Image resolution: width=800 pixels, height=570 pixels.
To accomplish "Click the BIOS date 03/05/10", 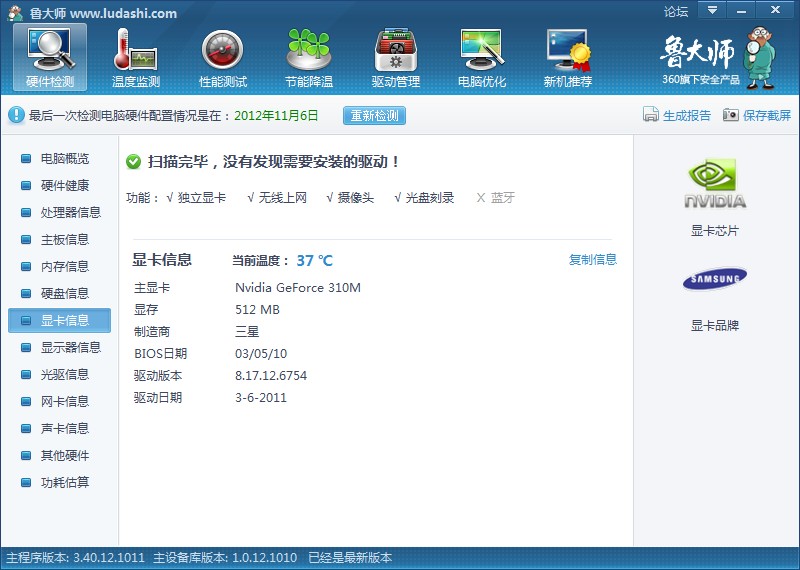I will pyautogui.click(x=261, y=354).
